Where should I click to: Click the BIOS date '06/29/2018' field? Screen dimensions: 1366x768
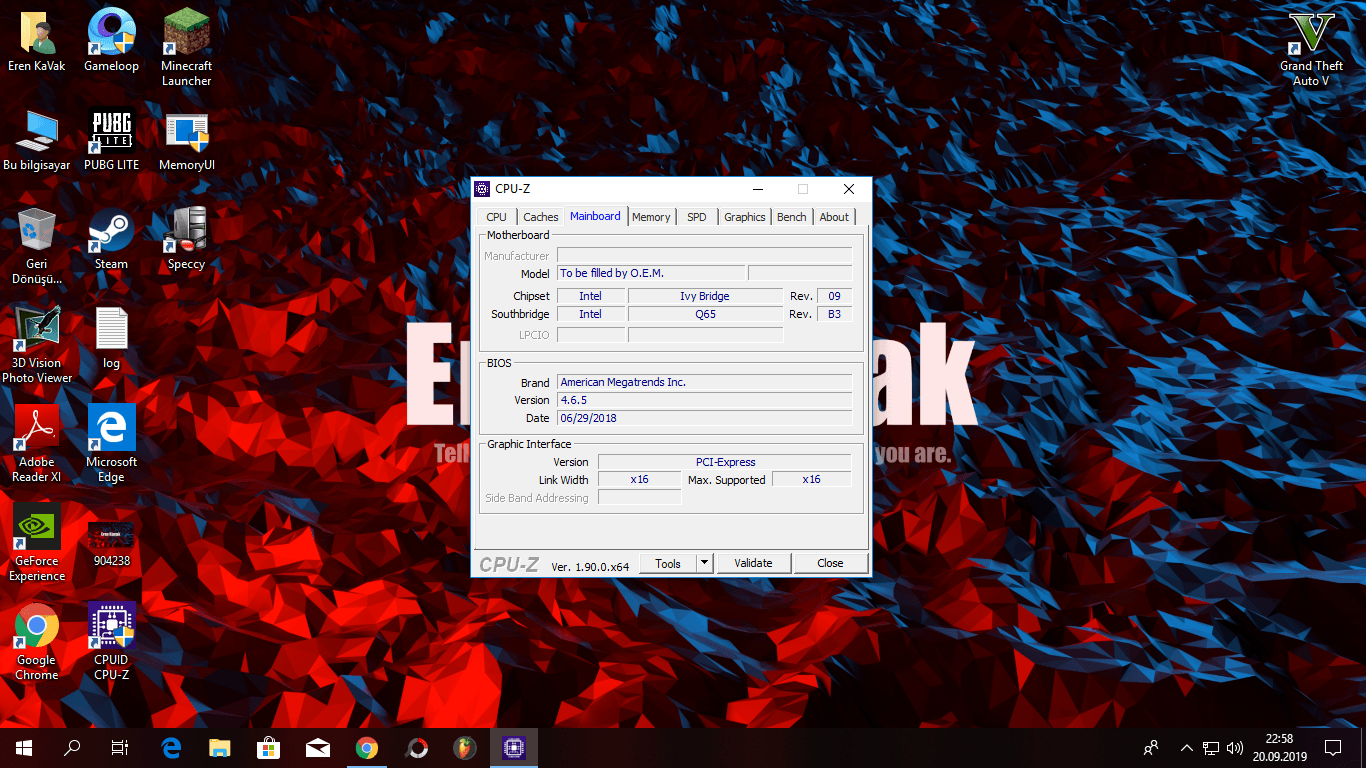click(x=705, y=418)
